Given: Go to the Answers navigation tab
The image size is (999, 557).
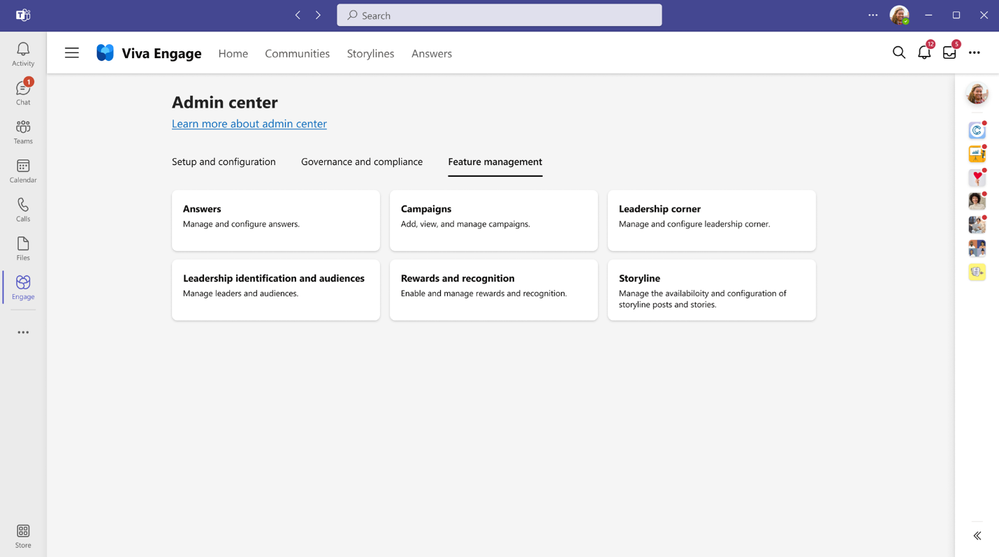Looking at the screenshot, I should coord(431,54).
